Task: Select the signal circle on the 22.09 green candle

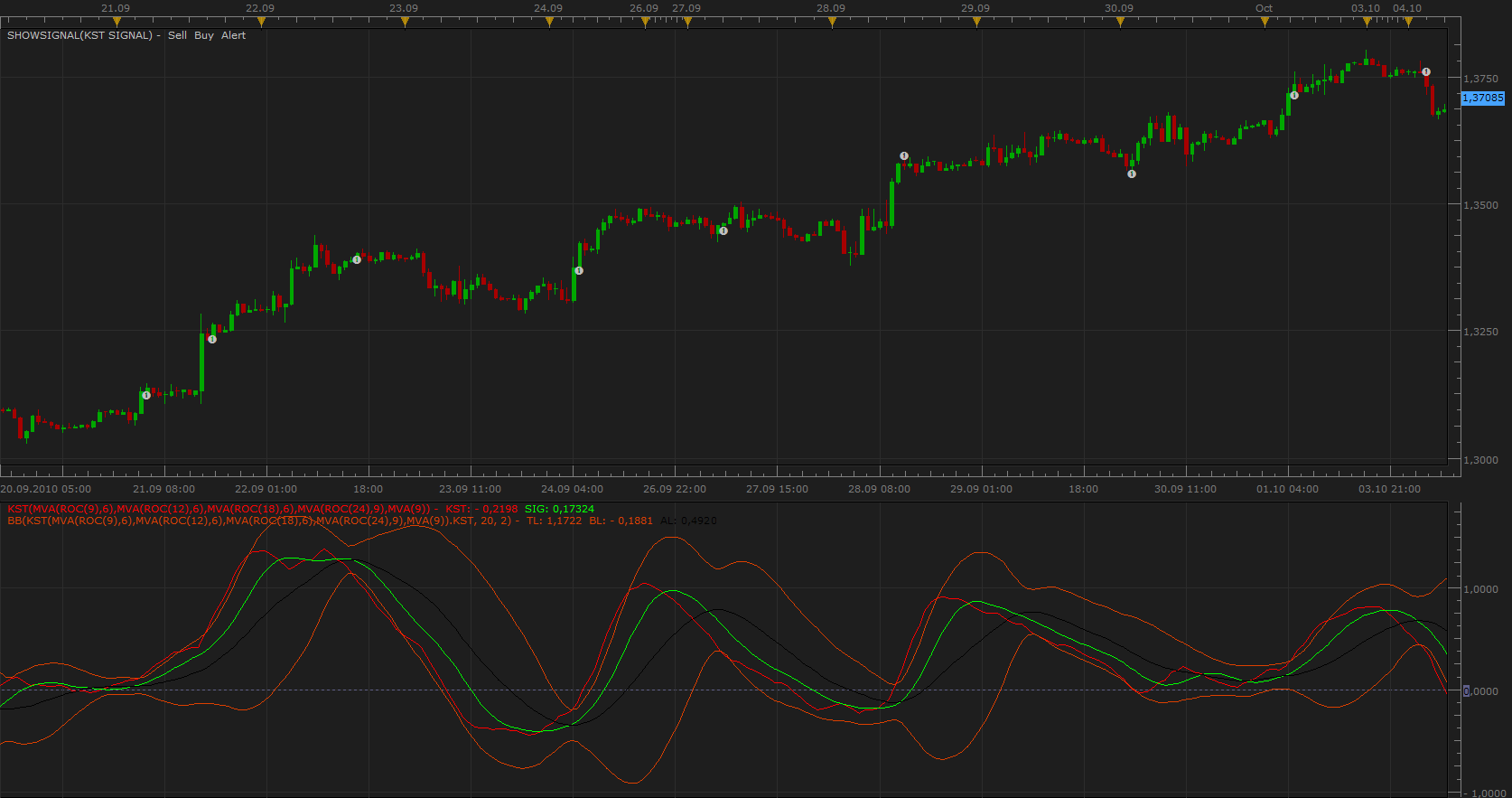Action: click(x=357, y=259)
